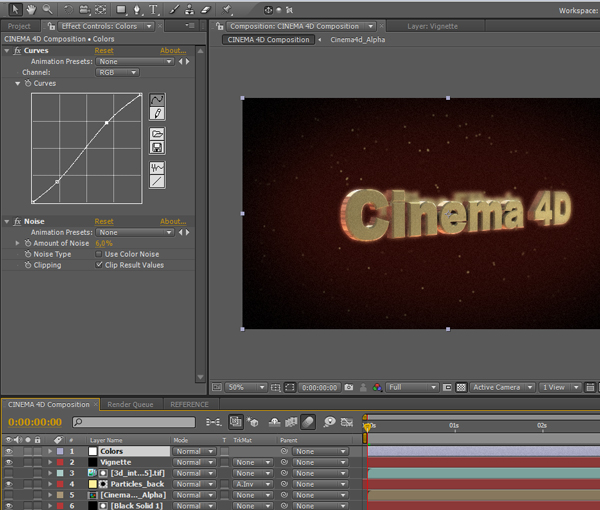The width and height of the screenshot is (600, 510).
Task: Select the Brush tool
Action: [174, 10]
